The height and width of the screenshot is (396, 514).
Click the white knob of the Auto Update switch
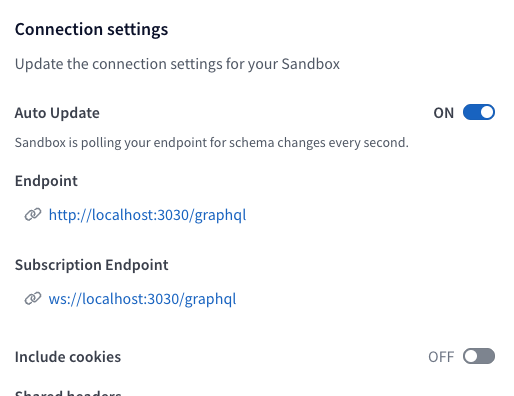487,112
